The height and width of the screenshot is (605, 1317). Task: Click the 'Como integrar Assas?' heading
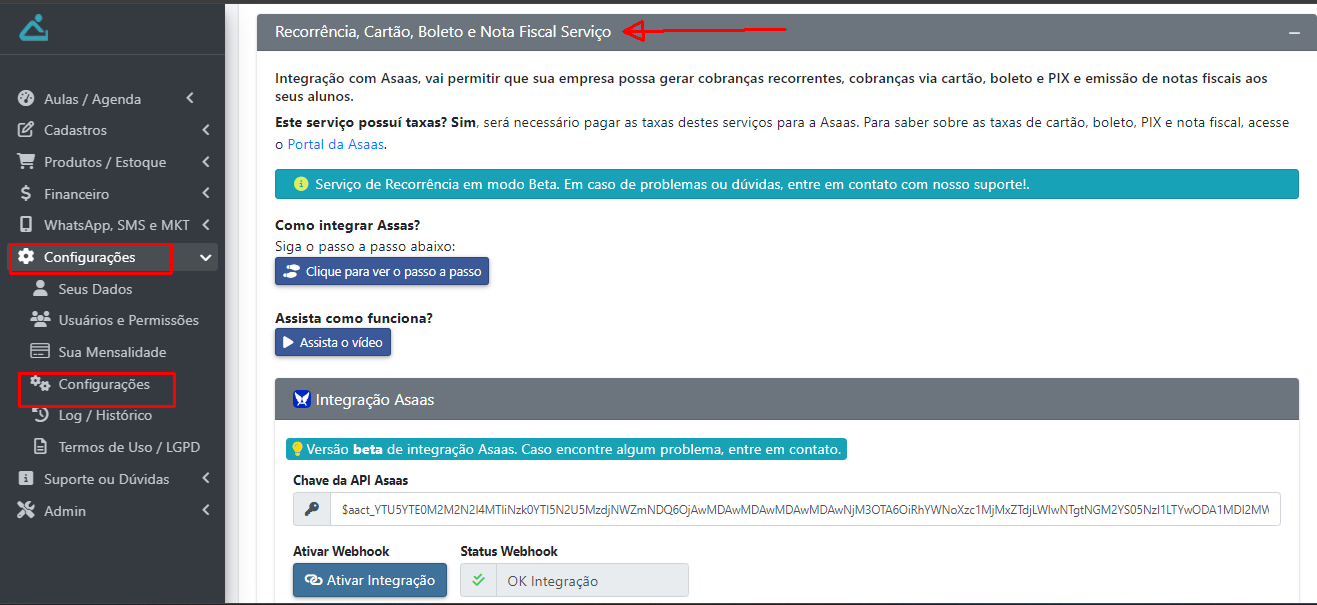tap(347, 225)
